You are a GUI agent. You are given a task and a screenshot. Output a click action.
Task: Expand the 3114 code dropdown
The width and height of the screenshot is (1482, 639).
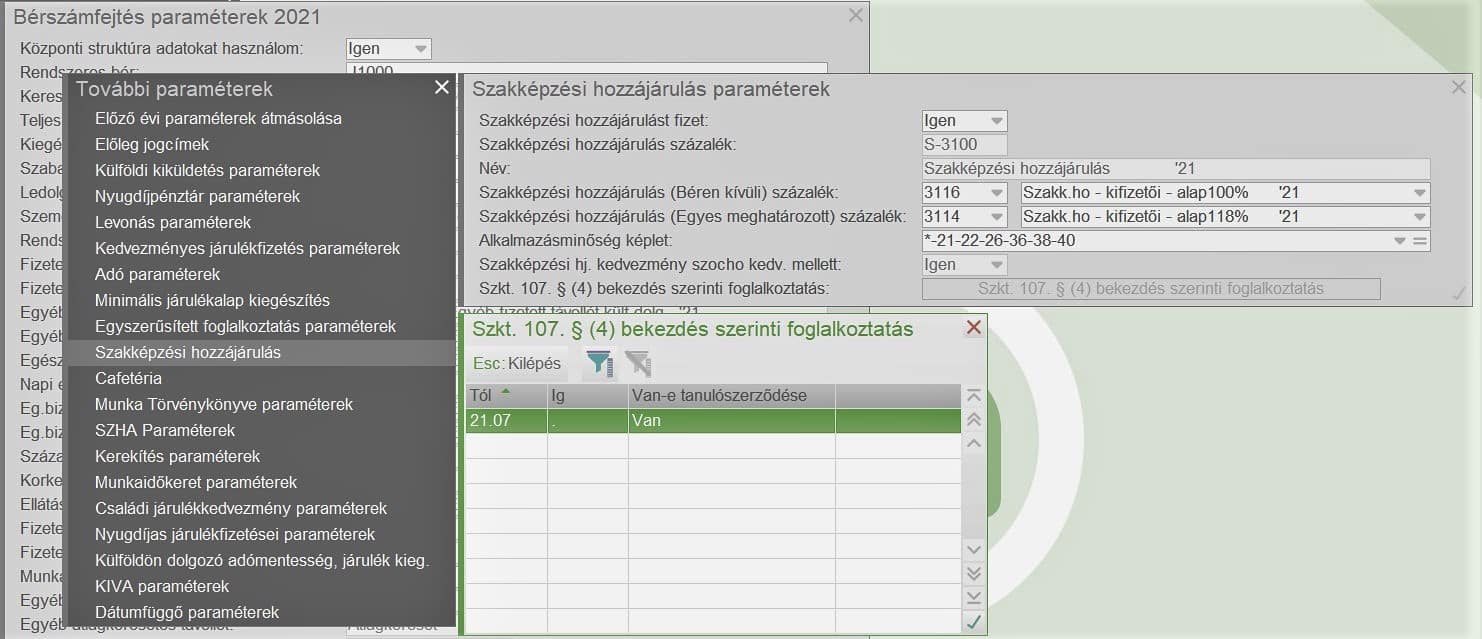pos(996,217)
